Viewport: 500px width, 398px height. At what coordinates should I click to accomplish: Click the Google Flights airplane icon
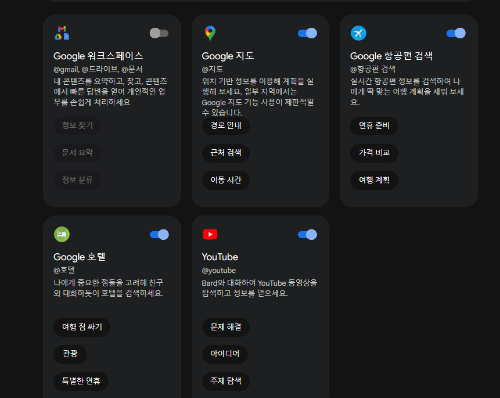pos(358,33)
